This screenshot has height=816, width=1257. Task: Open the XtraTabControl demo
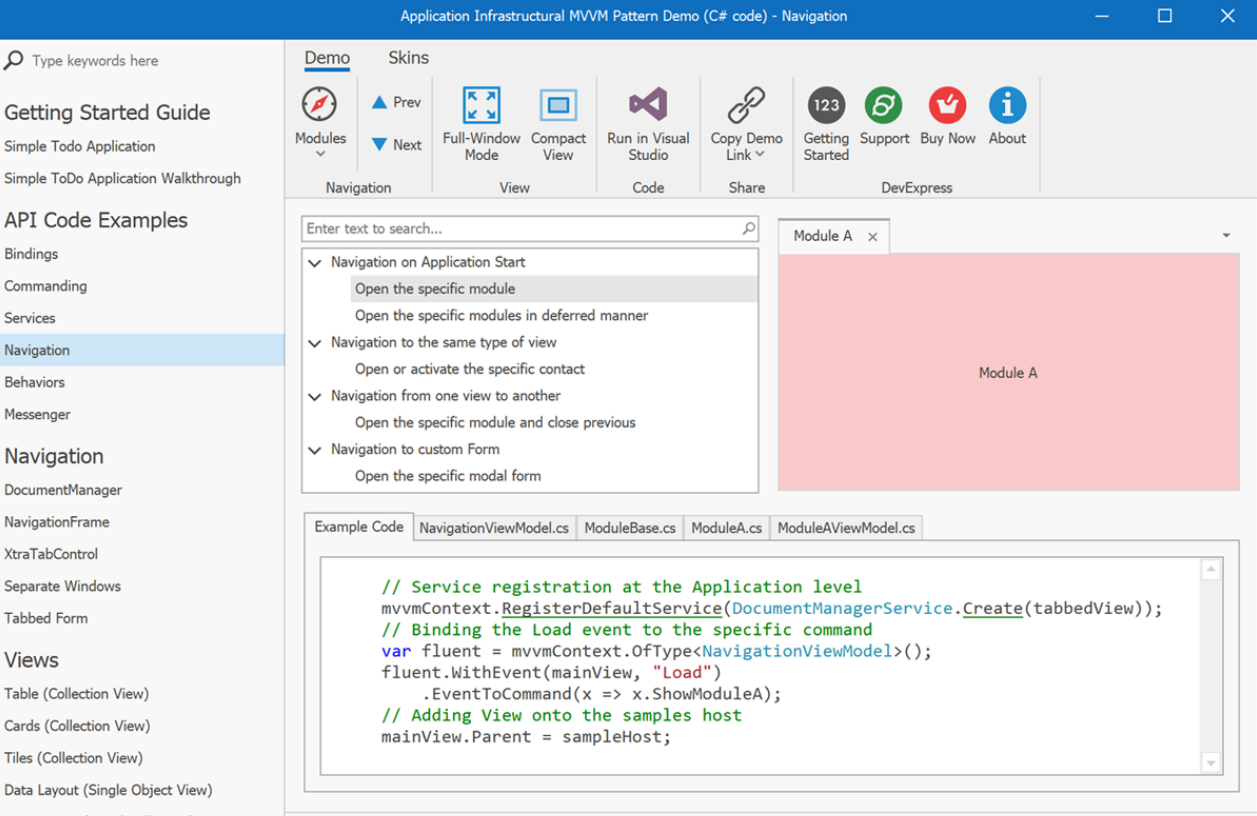(51, 554)
